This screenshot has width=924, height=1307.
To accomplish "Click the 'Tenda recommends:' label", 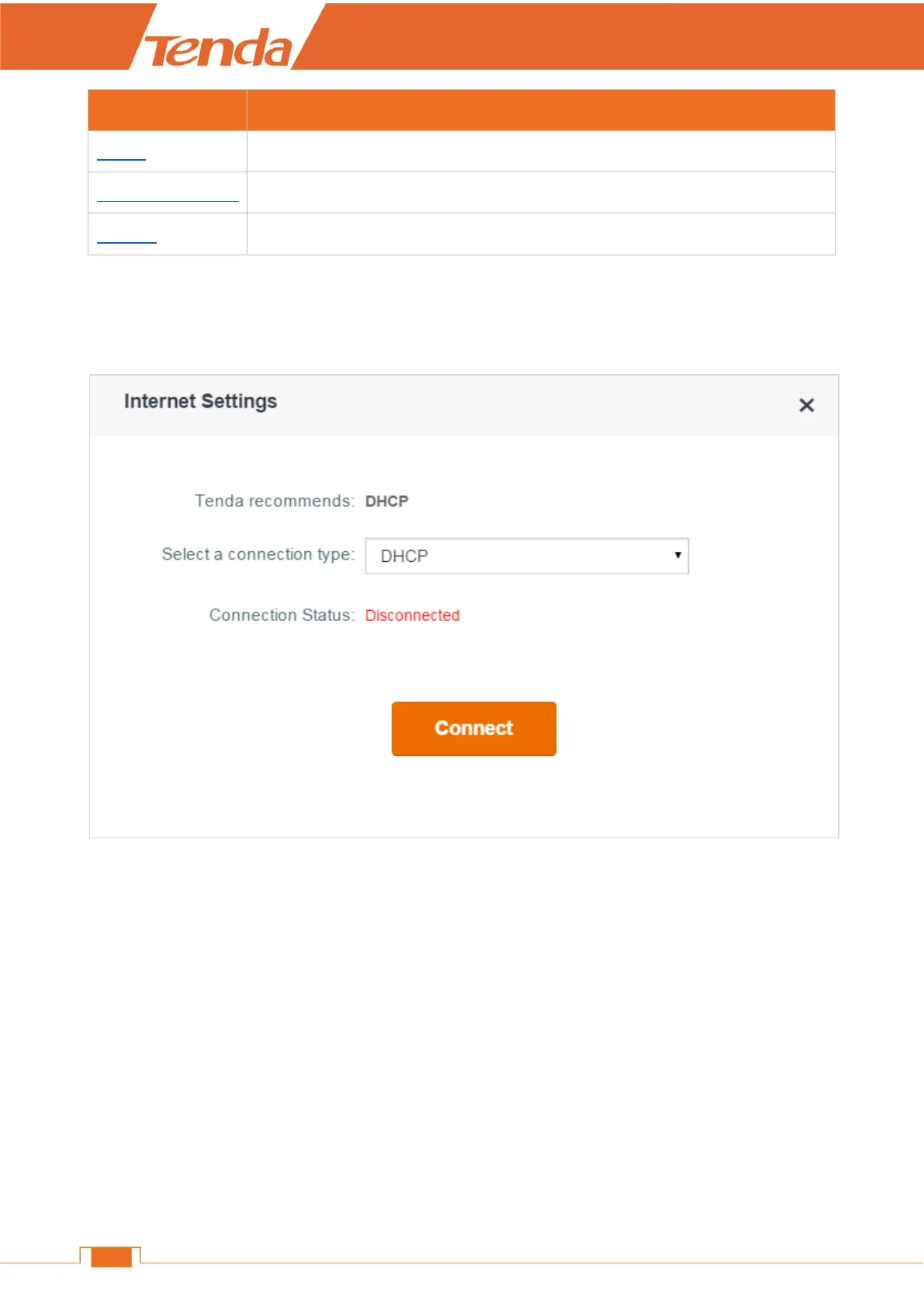I will tap(275, 501).
